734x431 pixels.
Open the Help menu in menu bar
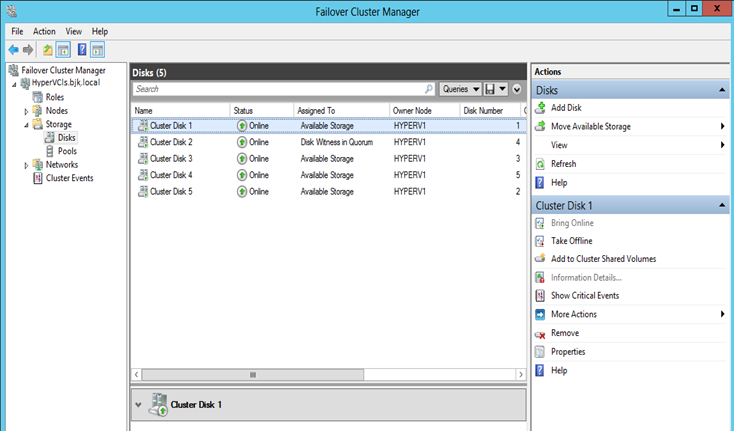pyautogui.click(x=100, y=31)
